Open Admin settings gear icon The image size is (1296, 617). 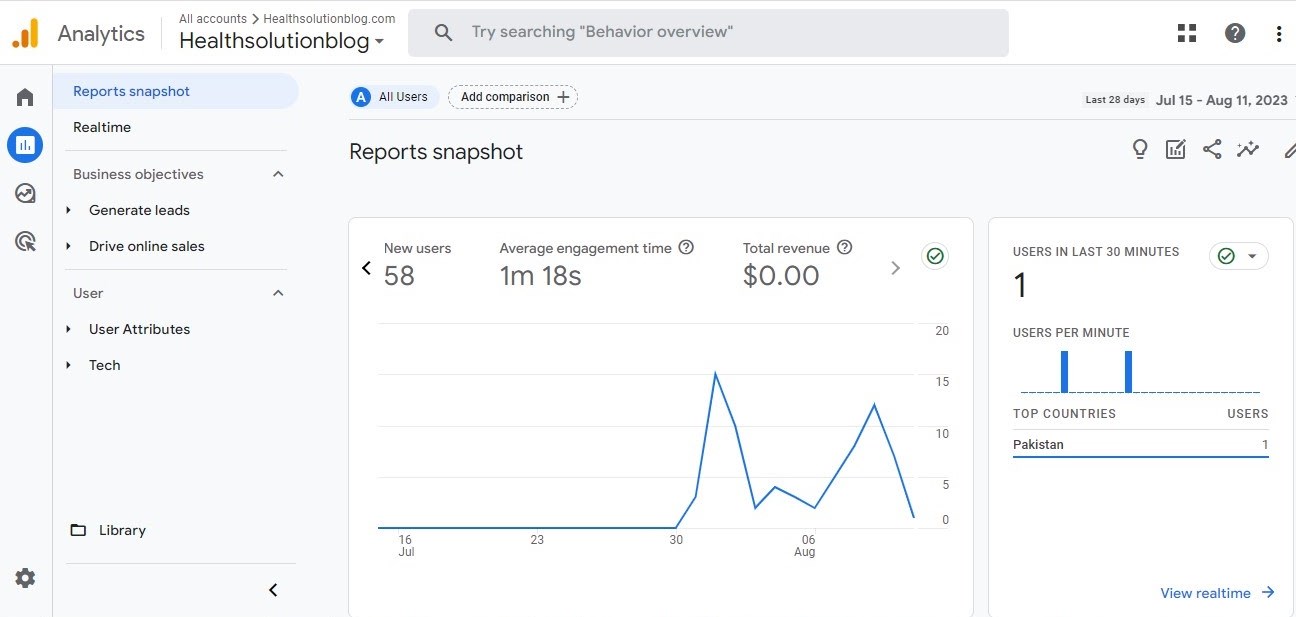(25, 578)
